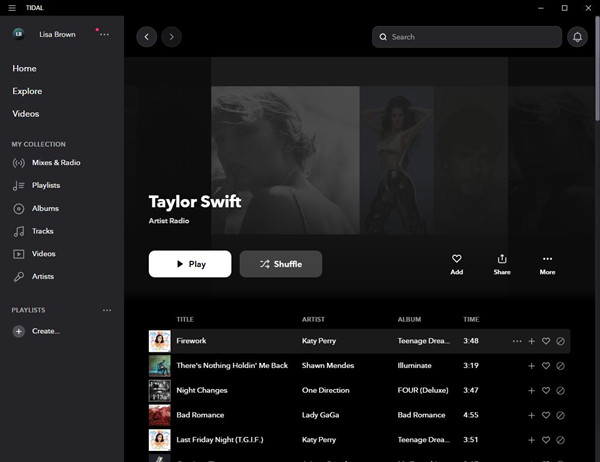Open Teenage Dream album link on Firework row
The image size is (600, 462).
[x=424, y=341]
